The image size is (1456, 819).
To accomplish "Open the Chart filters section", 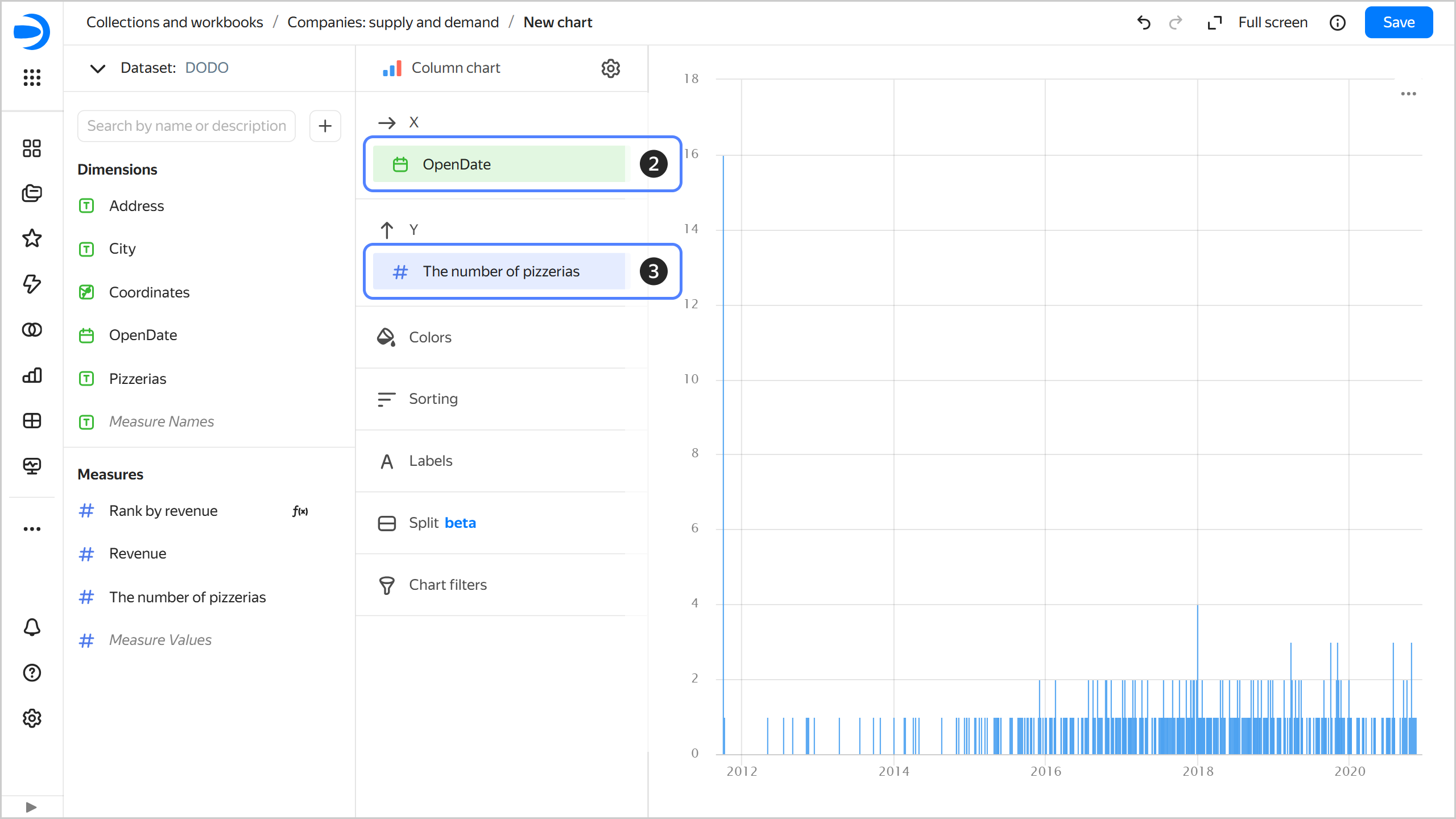I will pos(448,585).
